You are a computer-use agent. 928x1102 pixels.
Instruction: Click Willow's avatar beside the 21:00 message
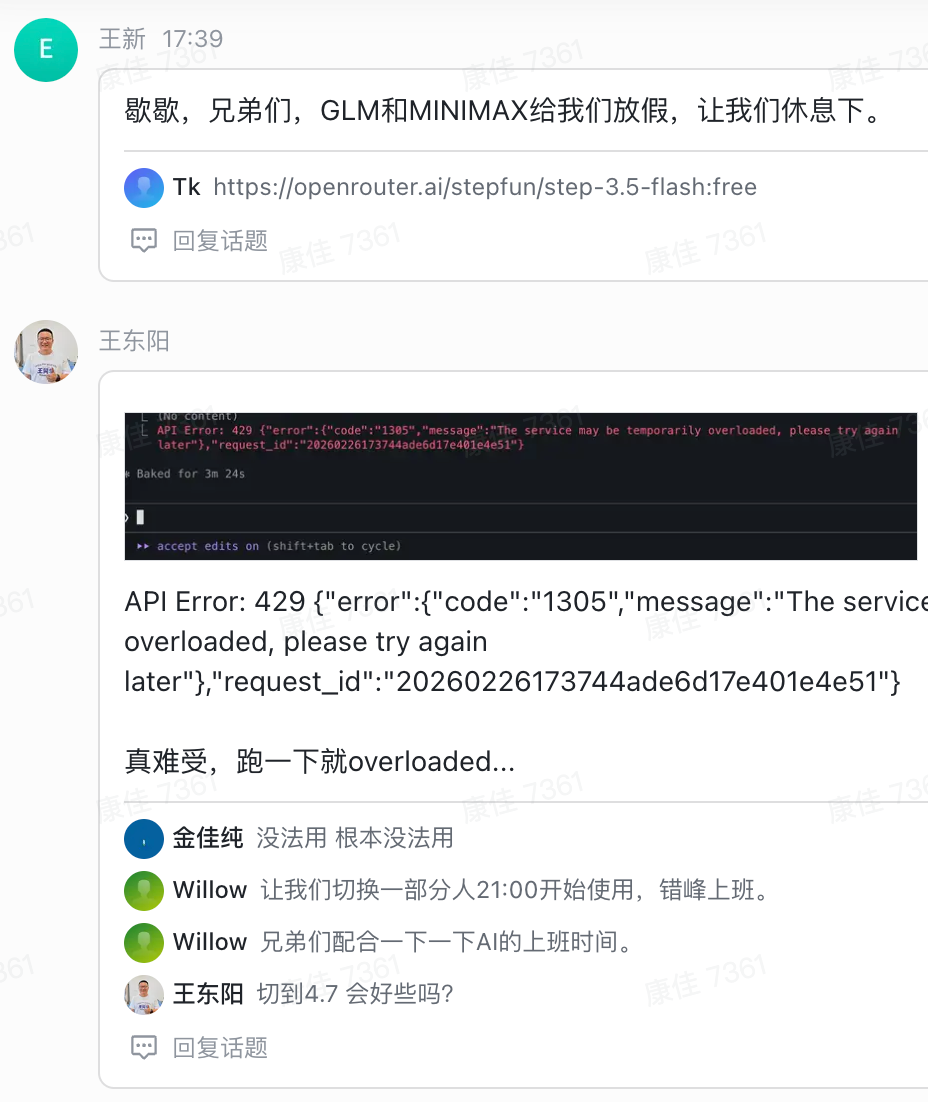point(144,891)
